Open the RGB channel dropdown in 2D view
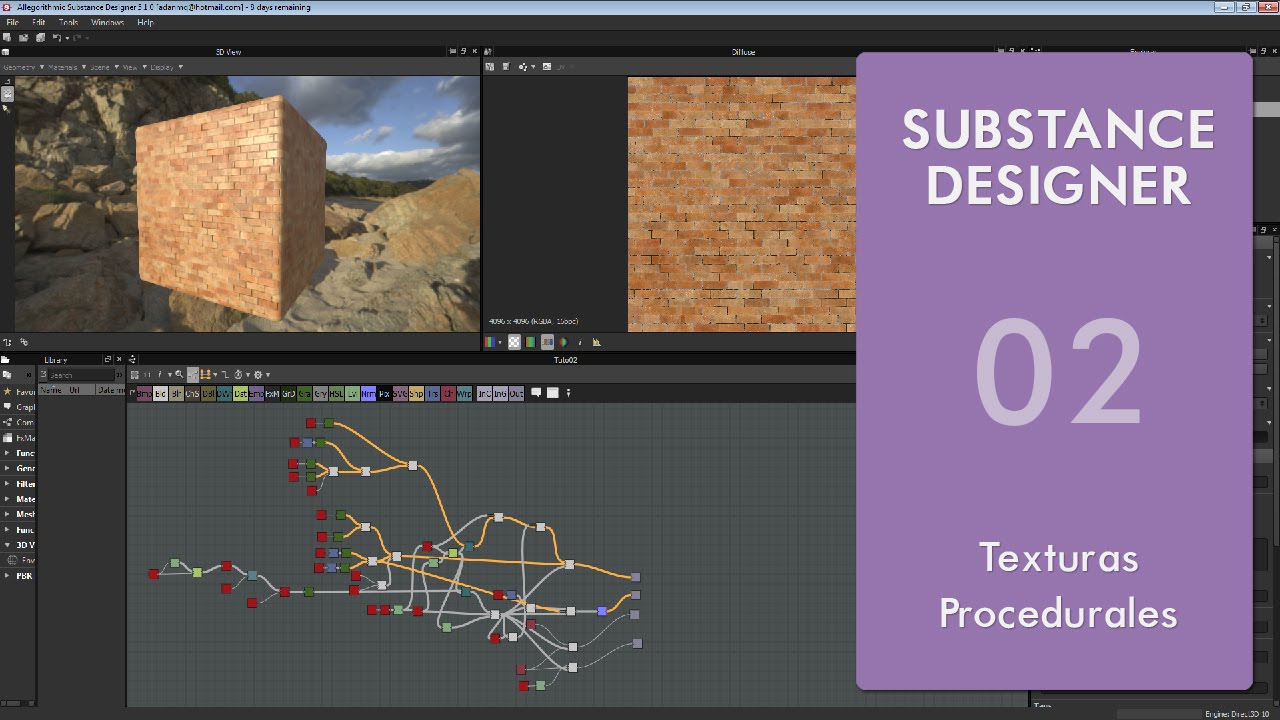 point(494,342)
